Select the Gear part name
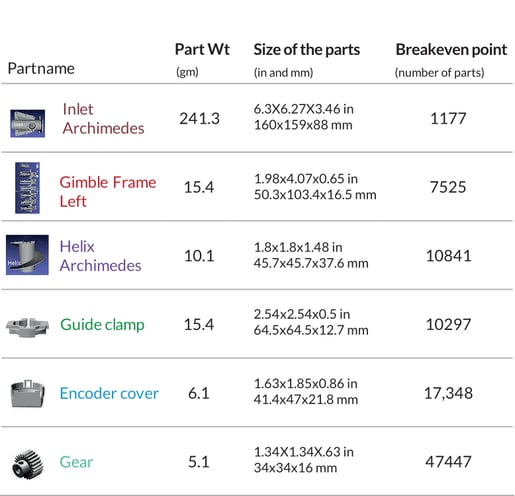Image resolution: width=515 pixels, height=496 pixels. tap(76, 462)
